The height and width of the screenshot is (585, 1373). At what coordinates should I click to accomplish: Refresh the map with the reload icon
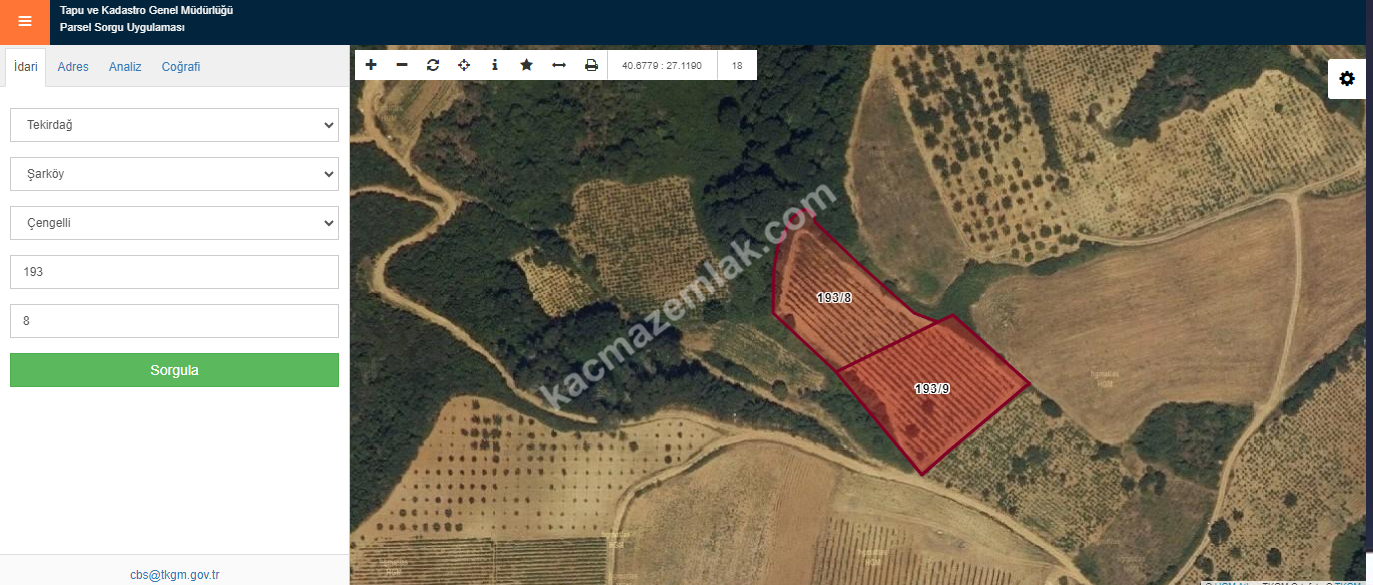(433, 65)
